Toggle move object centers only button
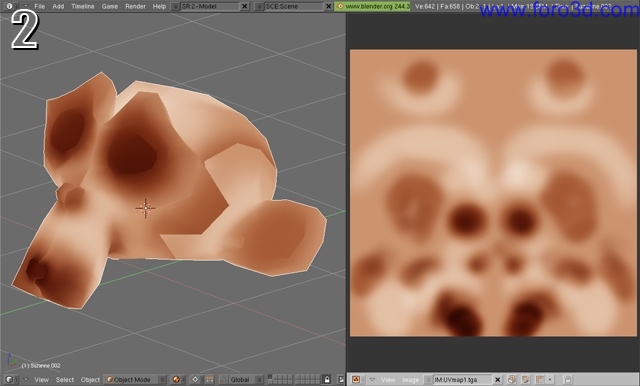The height and width of the screenshot is (386, 640). tap(209, 379)
